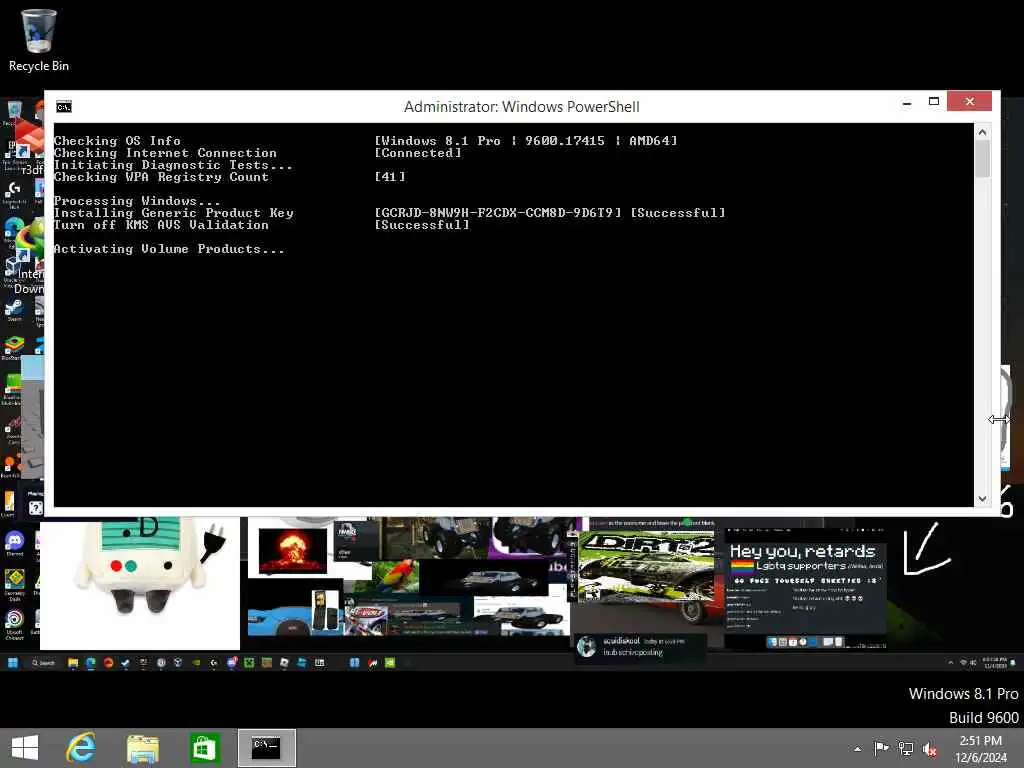Open the network tray icon
Image resolution: width=1024 pixels, height=768 pixels.
906,748
